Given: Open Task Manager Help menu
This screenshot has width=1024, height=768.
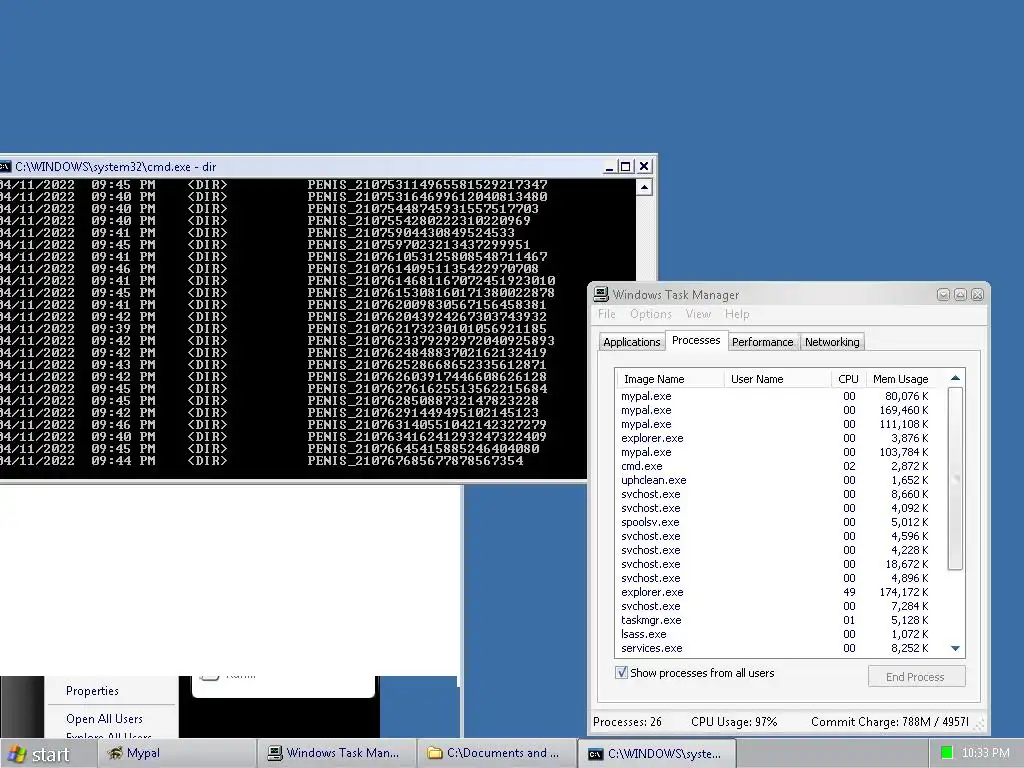Looking at the screenshot, I should click(x=737, y=314).
